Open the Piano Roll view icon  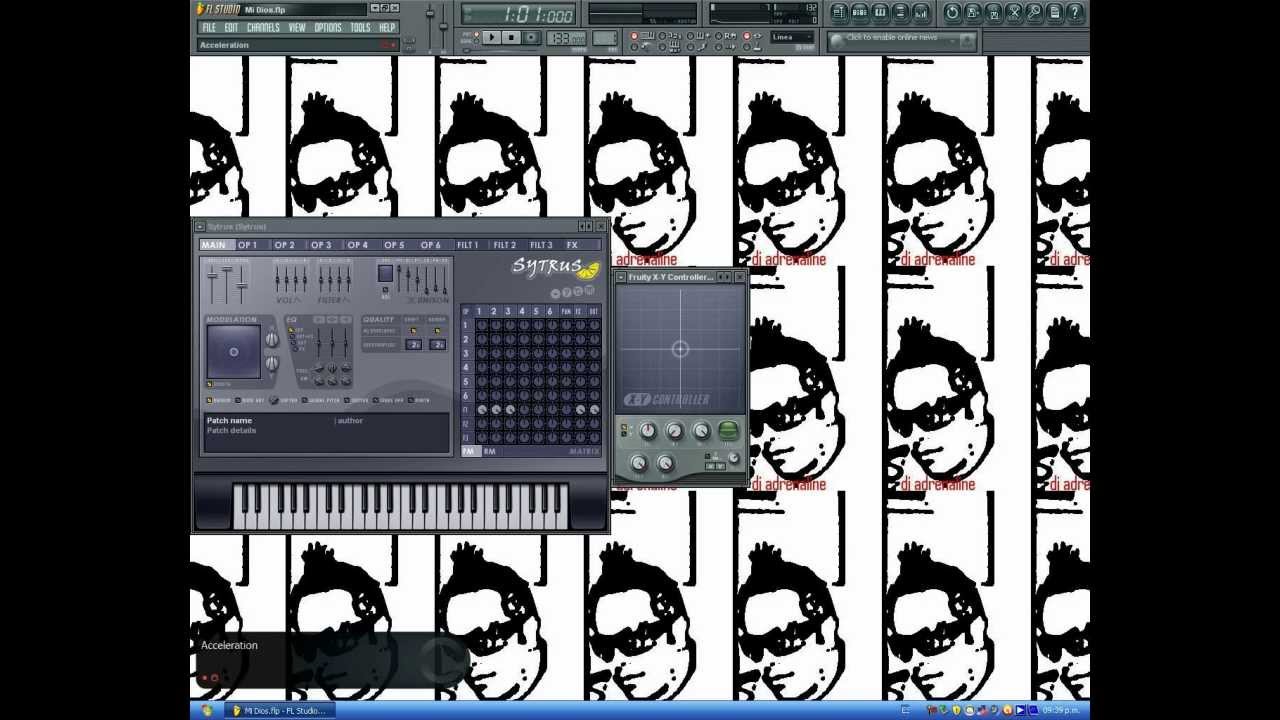880,13
